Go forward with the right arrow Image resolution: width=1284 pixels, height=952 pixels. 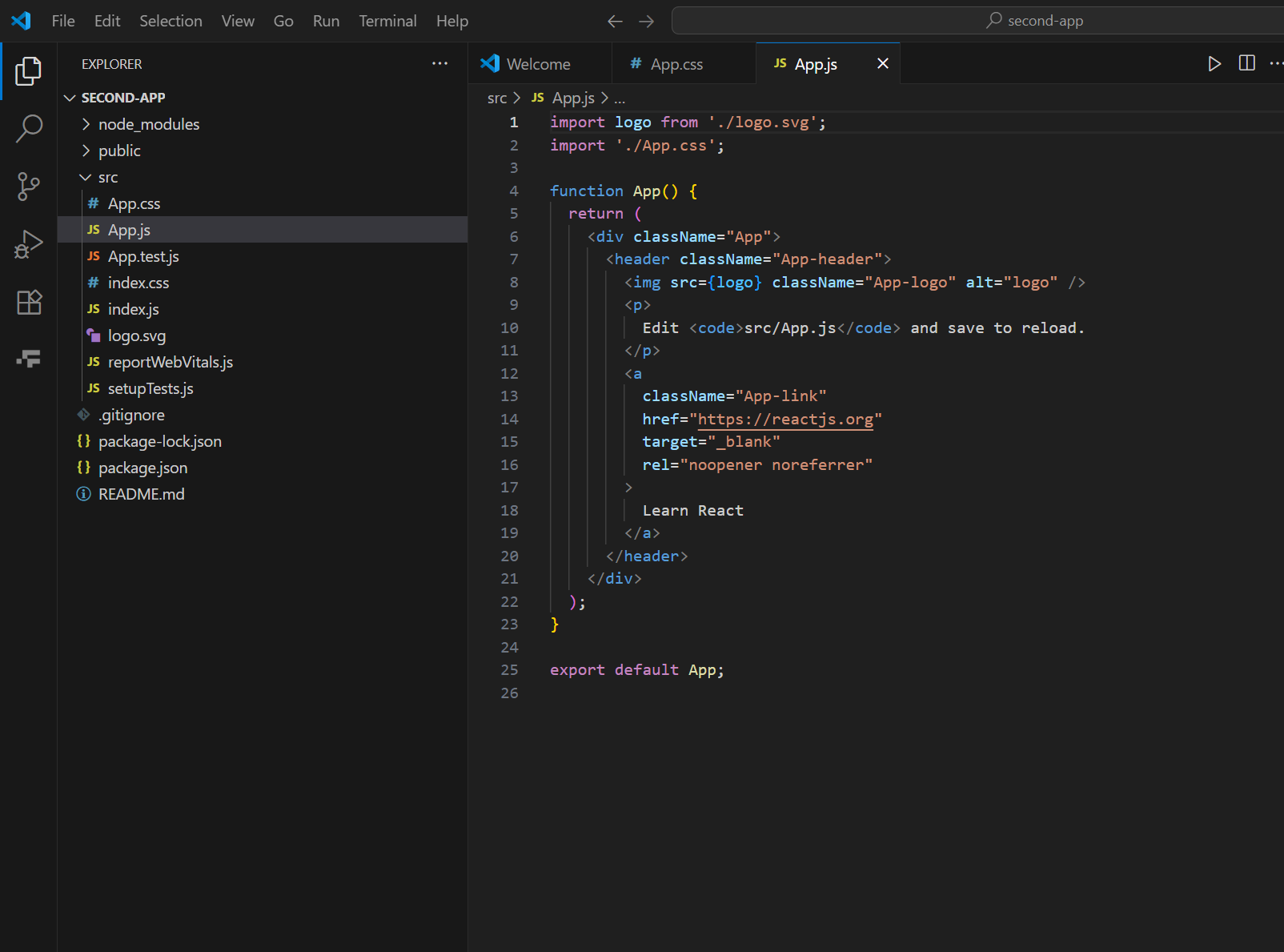647,21
